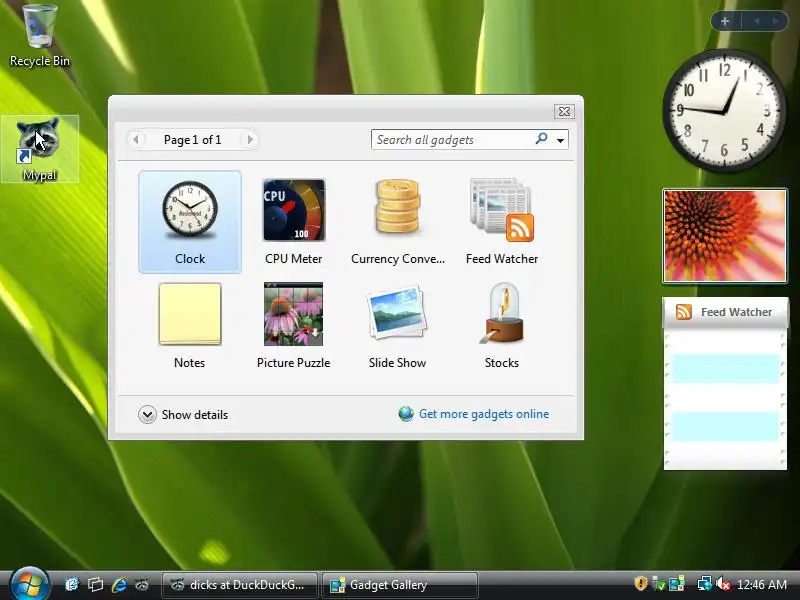Click the Mypal raccoon desktop shortcut

tap(39, 149)
